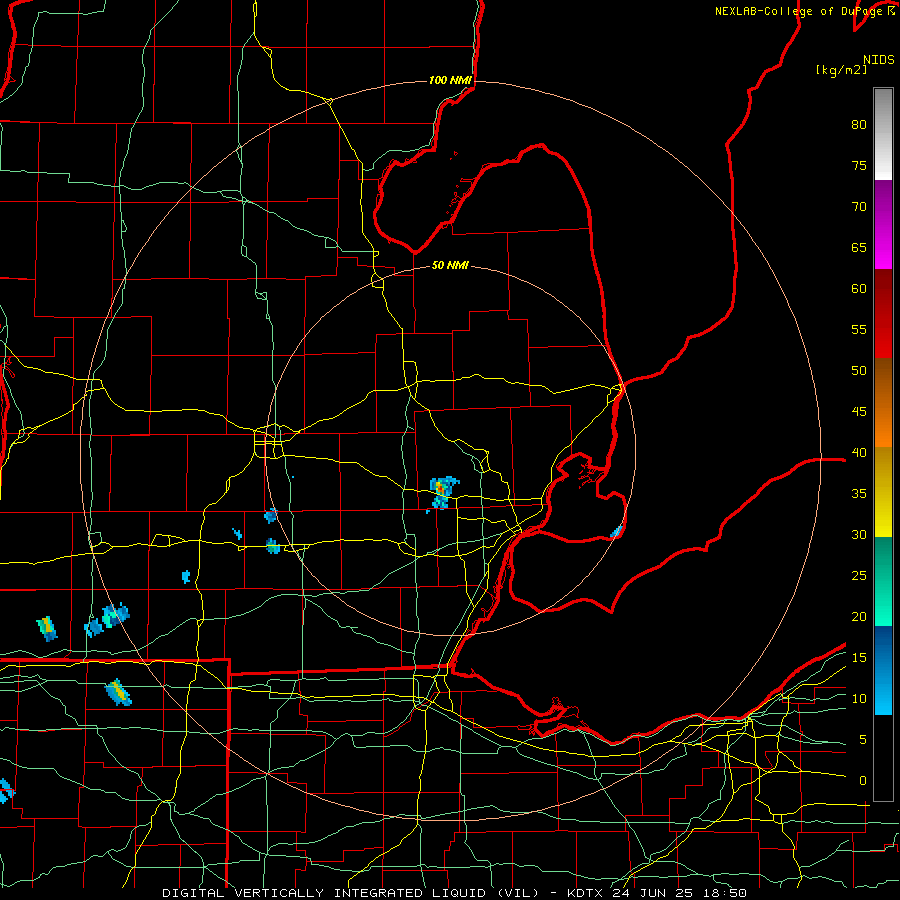Pick the dark red segment of the color bar

883,314
